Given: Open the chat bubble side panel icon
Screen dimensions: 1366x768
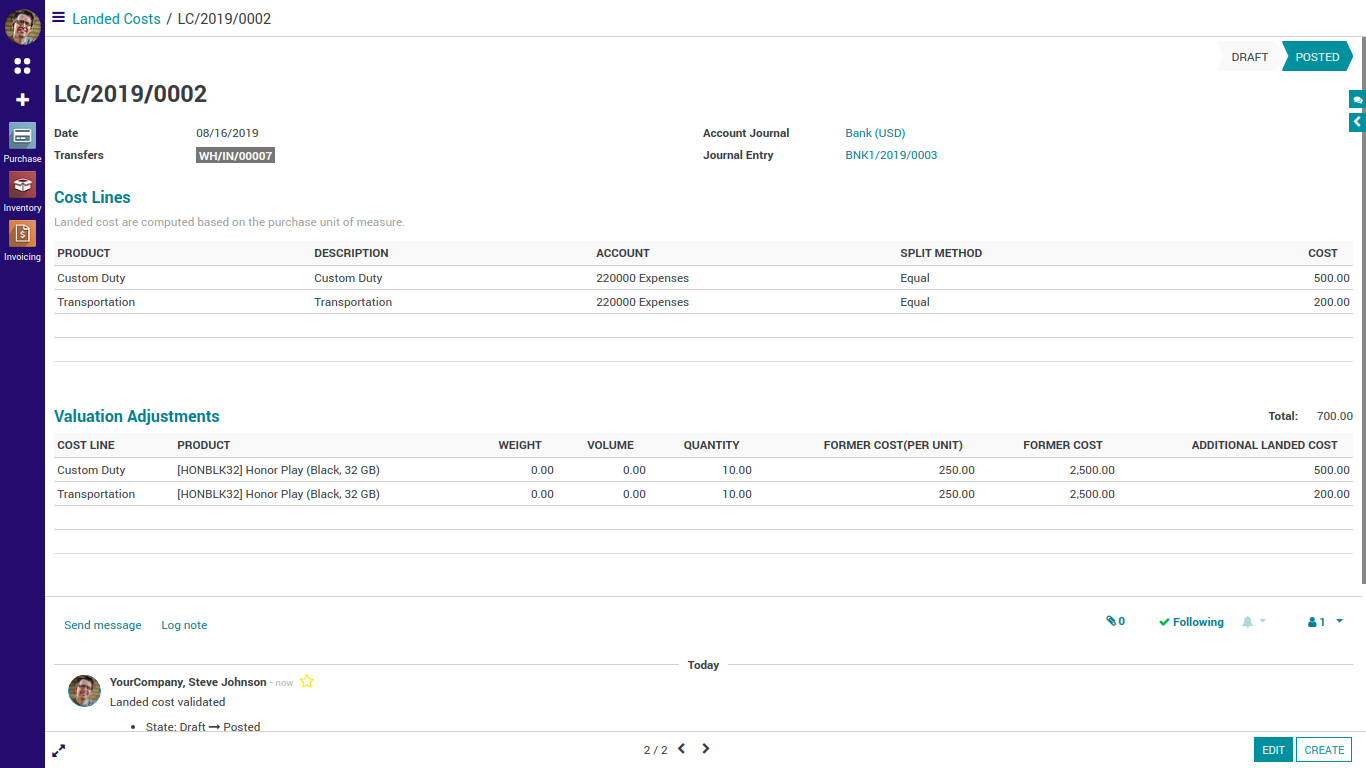Looking at the screenshot, I should coord(1357,100).
